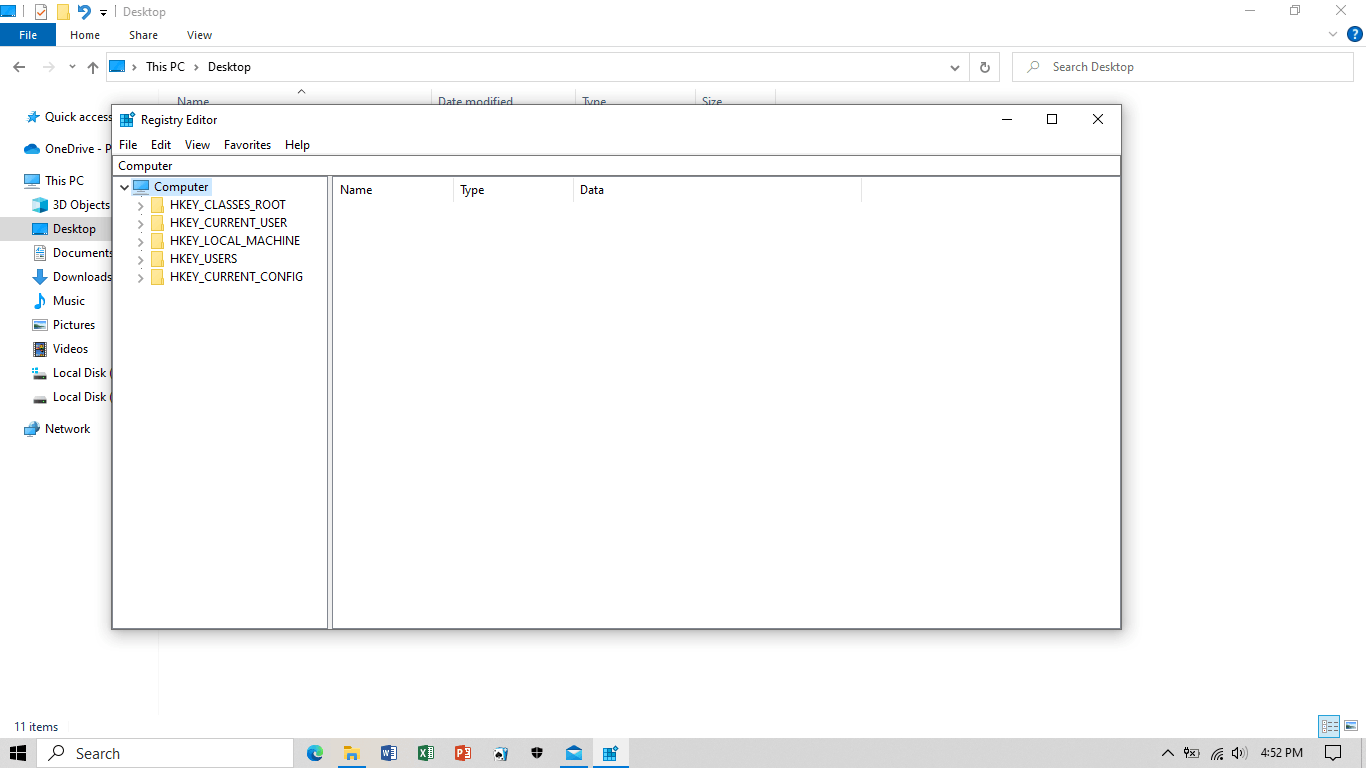The image size is (1366, 768).
Task: Select HKEY_CLASSES_ROOT folder icon
Action: point(157,205)
